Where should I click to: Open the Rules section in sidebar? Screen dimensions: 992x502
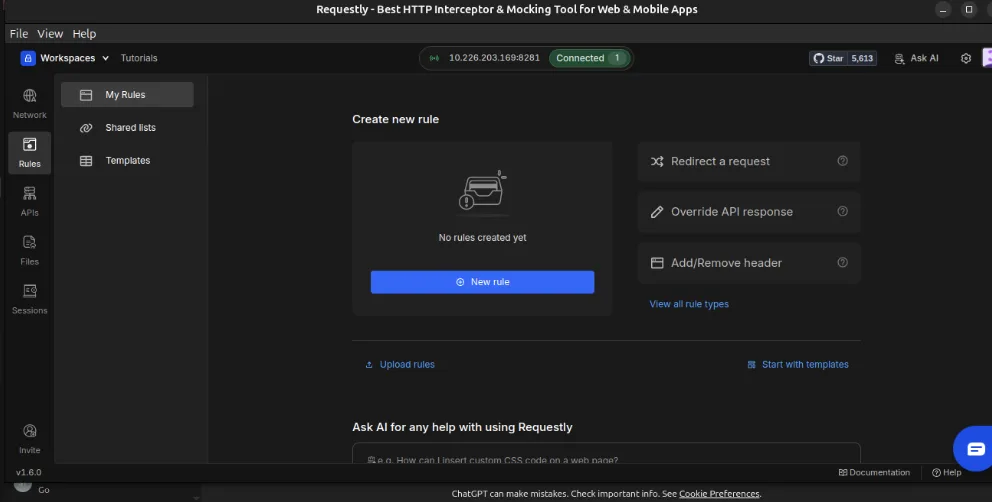tap(30, 153)
